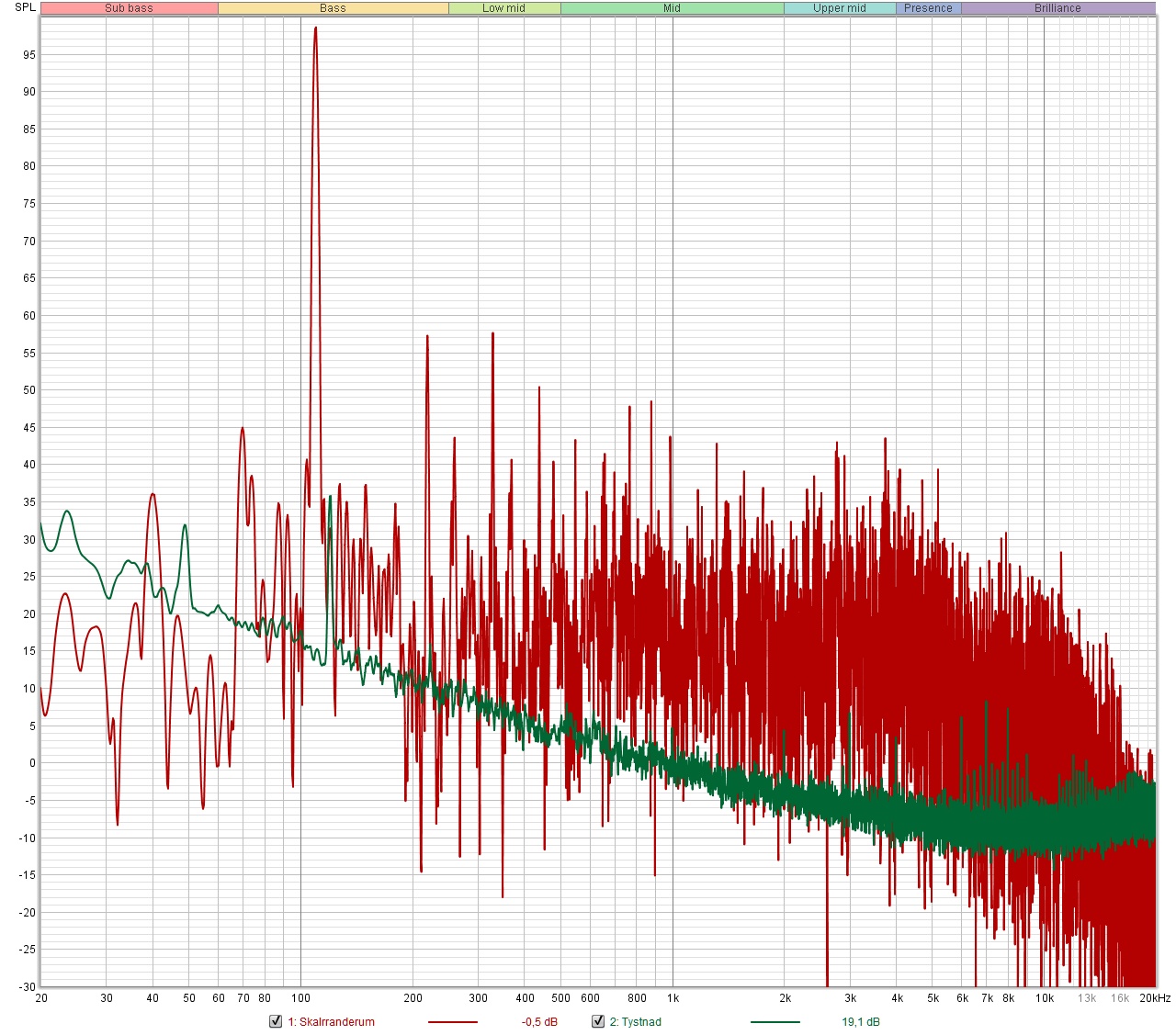Screen dimensions: 1176x1035
Task: Click the 0 SPL axis value
Action: pos(32,763)
